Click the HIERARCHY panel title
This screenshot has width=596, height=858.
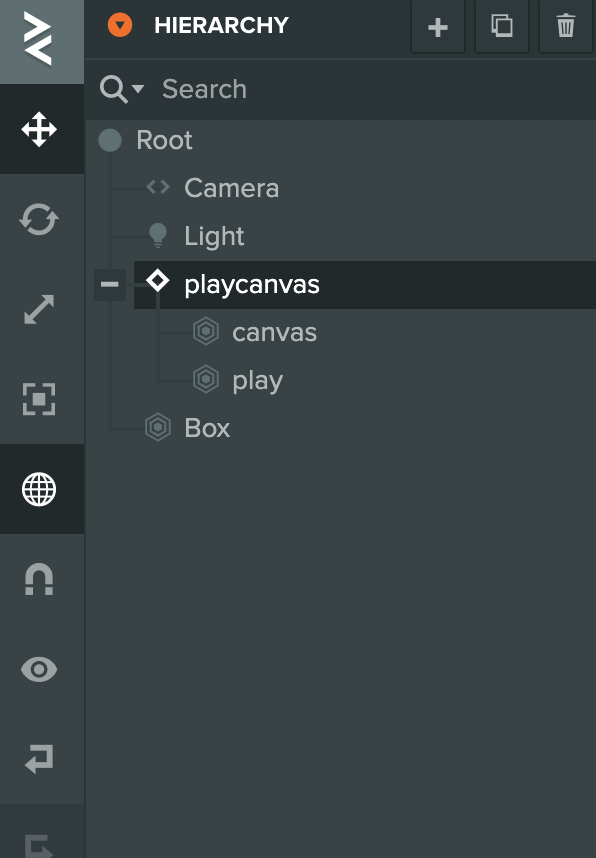[225, 27]
